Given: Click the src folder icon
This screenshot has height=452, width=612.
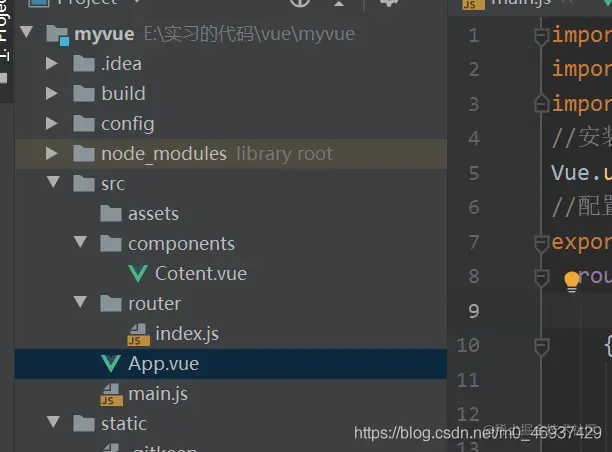Looking at the screenshot, I should tap(84, 183).
